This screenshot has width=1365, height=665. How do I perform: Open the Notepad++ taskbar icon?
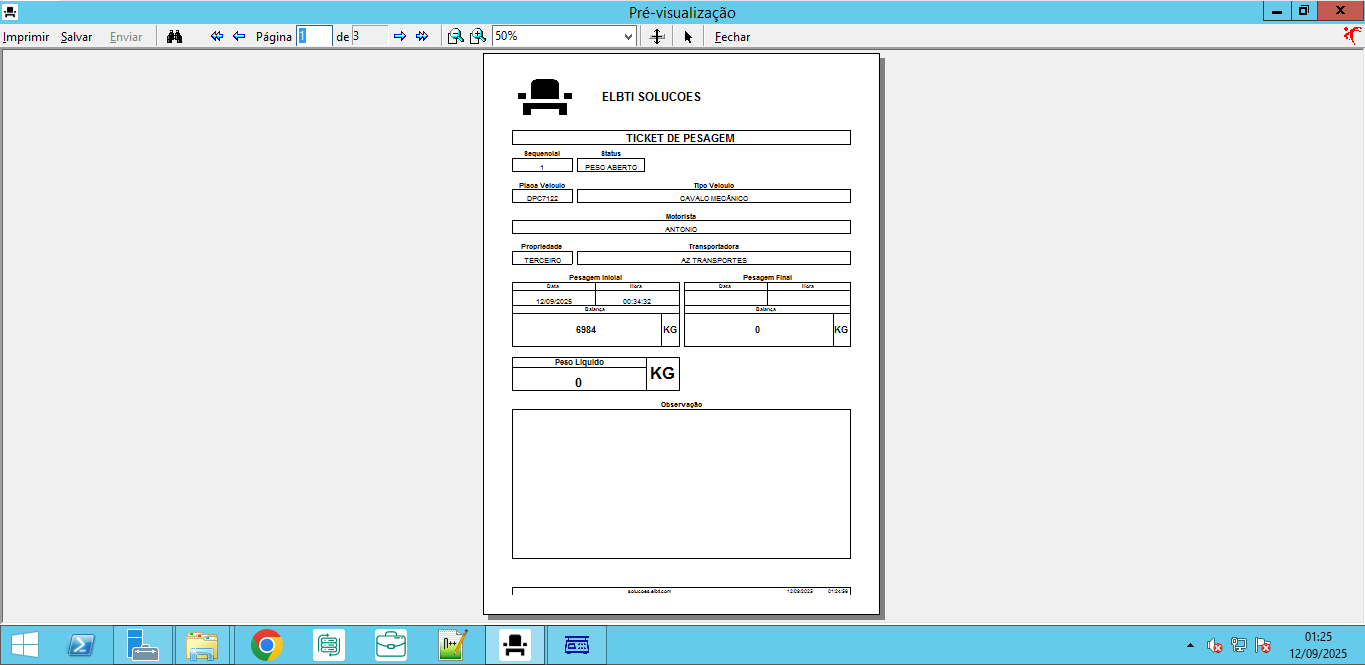pos(453,645)
